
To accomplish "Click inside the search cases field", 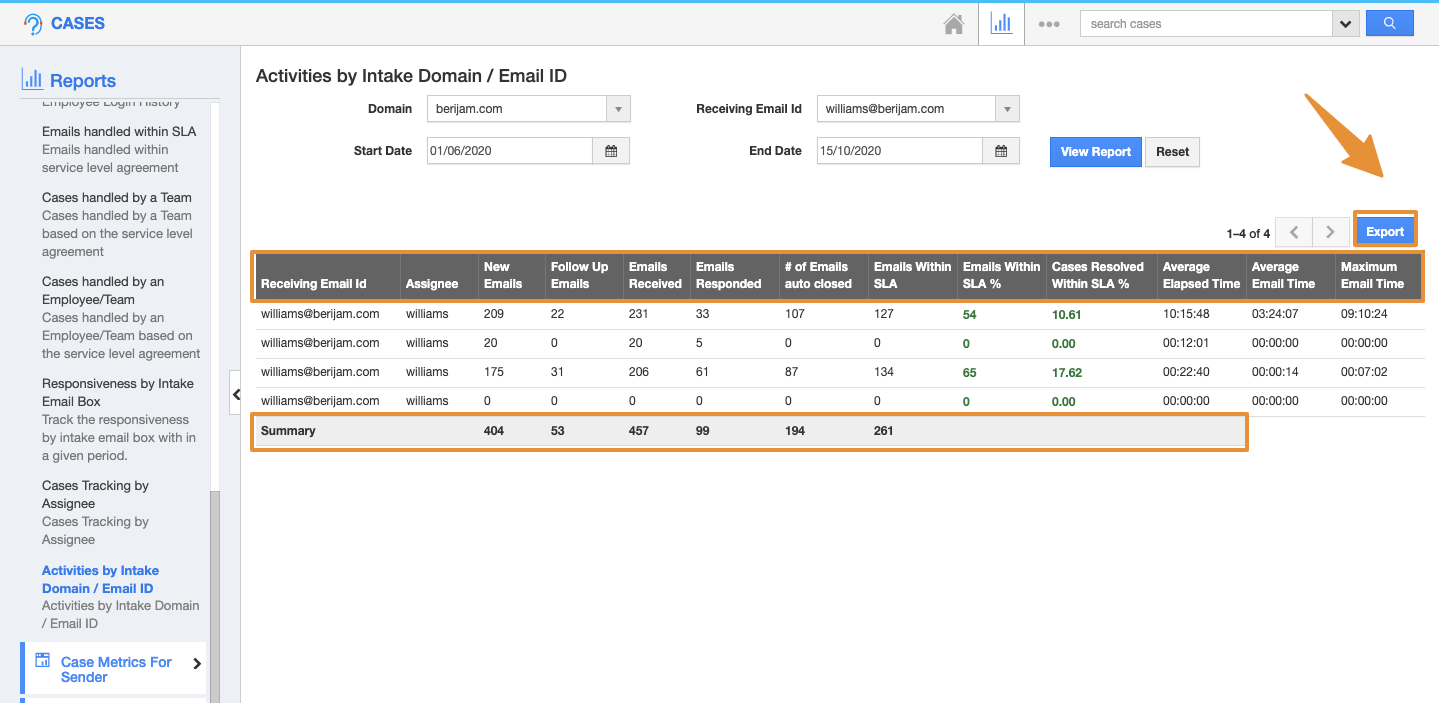I will click(1205, 24).
